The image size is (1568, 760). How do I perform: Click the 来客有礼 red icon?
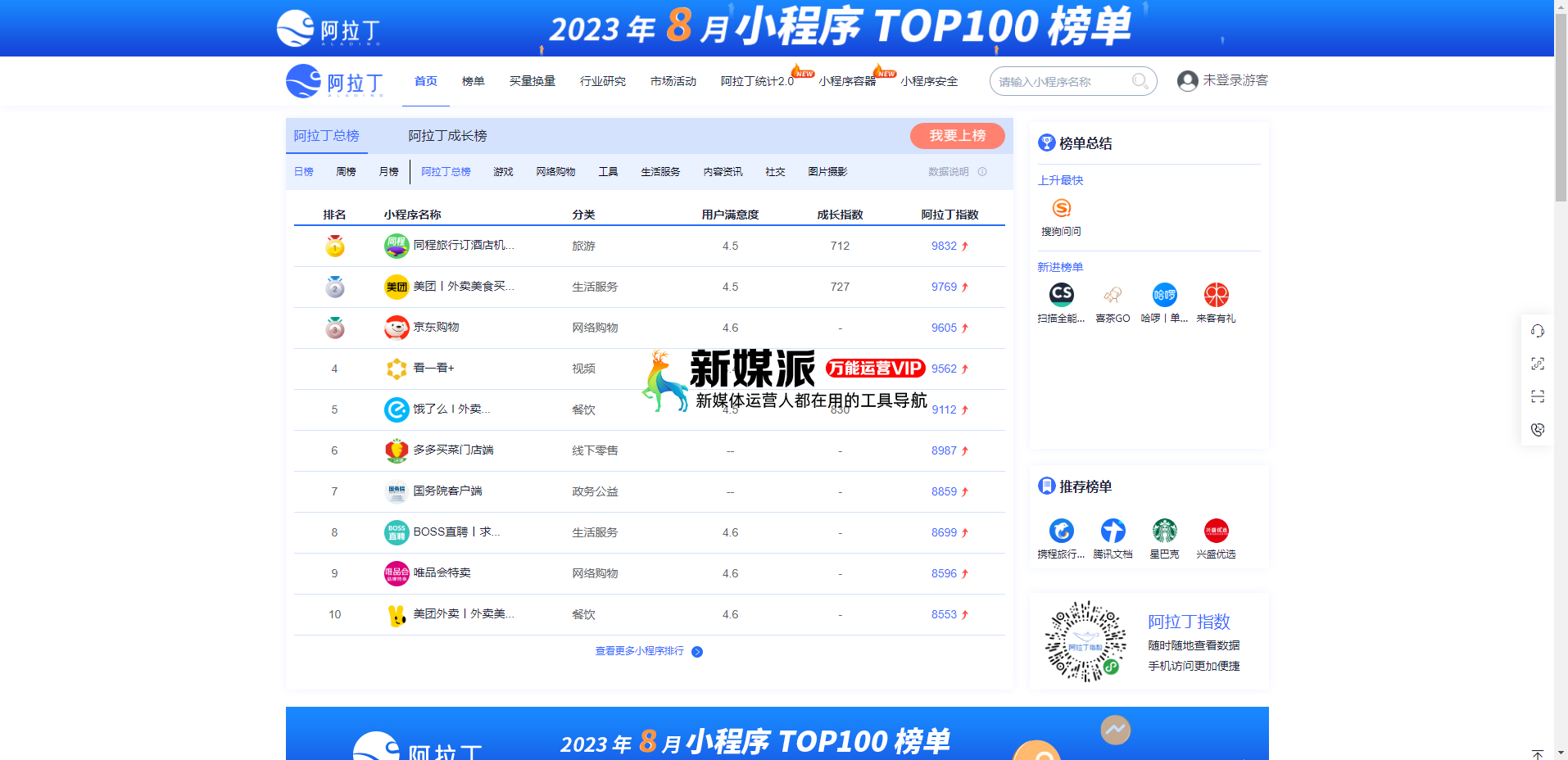(1216, 294)
